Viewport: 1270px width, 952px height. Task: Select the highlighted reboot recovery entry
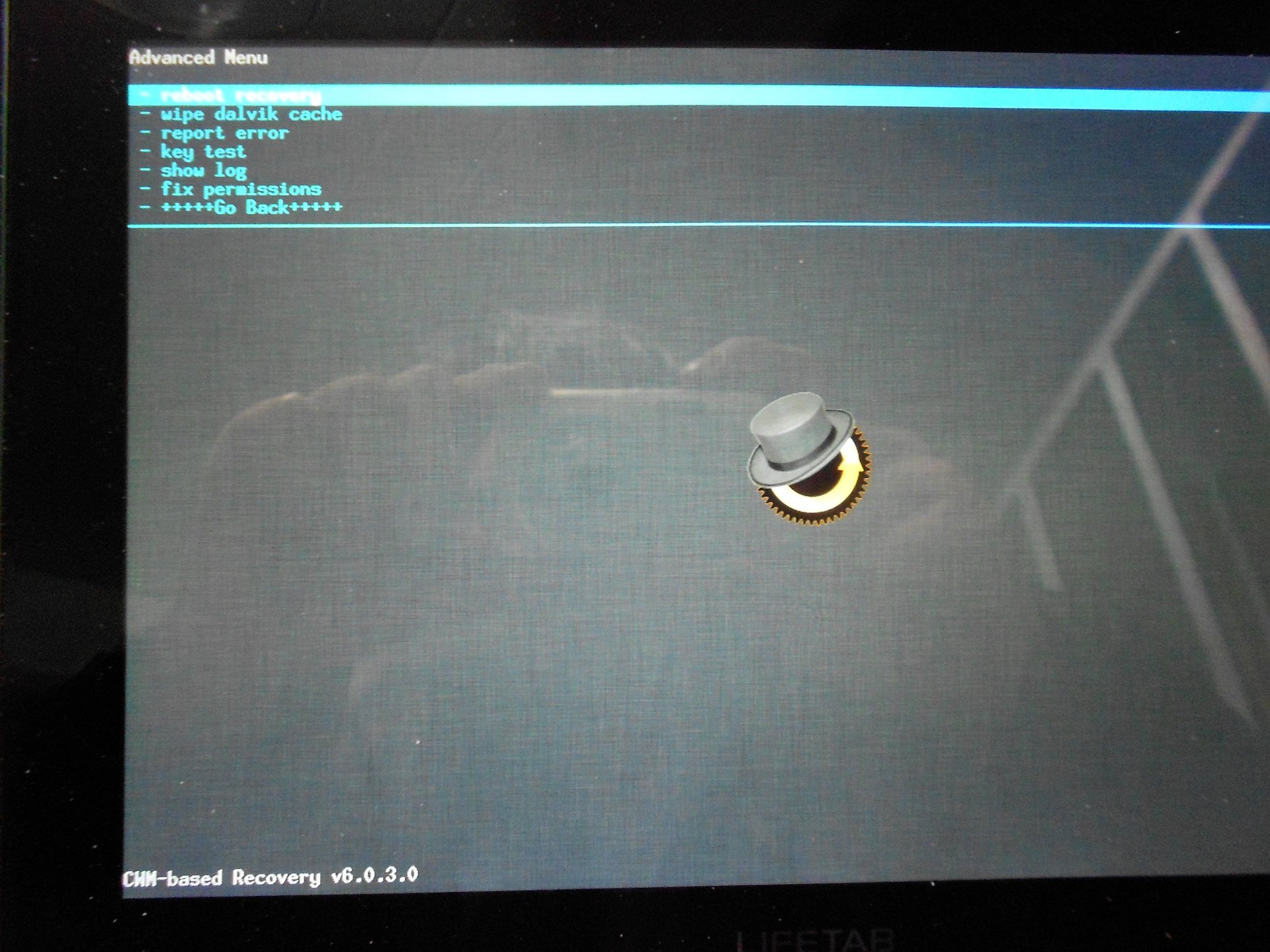pos(698,97)
